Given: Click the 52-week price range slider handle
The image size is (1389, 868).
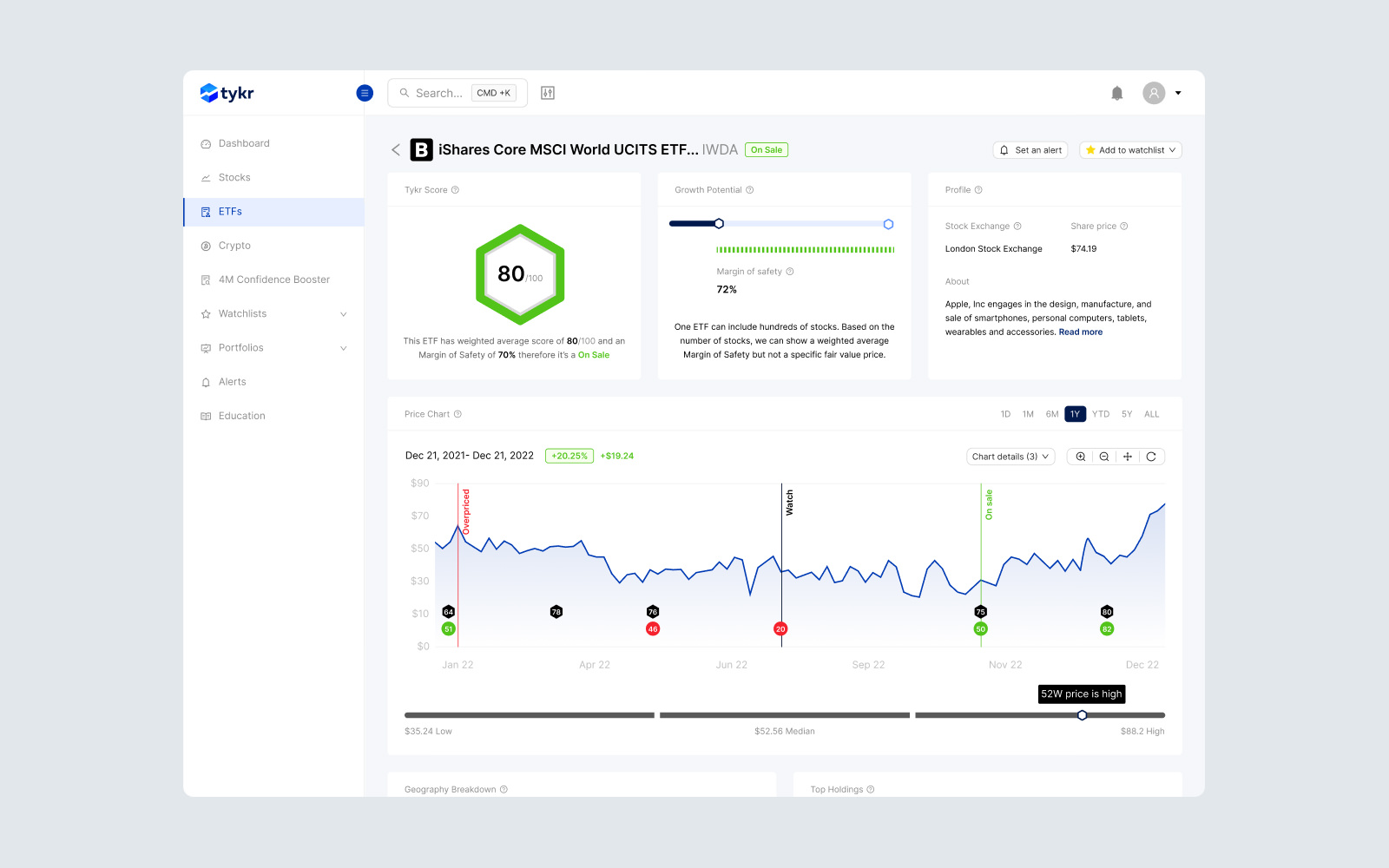Looking at the screenshot, I should 1082,715.
